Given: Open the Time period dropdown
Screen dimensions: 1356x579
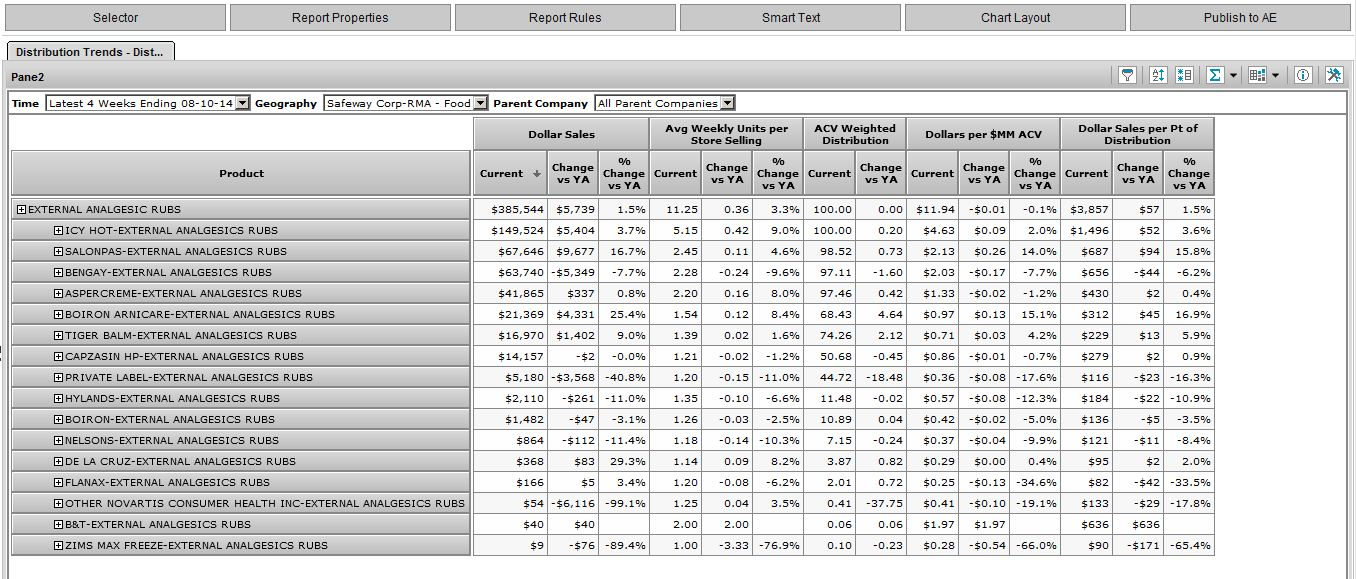Looking at the screenshot, I should [242, 103].
